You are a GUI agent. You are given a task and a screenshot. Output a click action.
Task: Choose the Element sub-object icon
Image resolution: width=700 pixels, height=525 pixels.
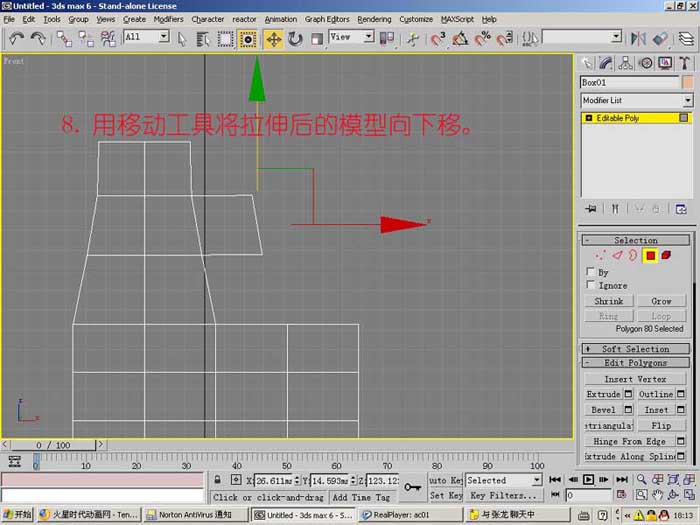pos(666,255)
